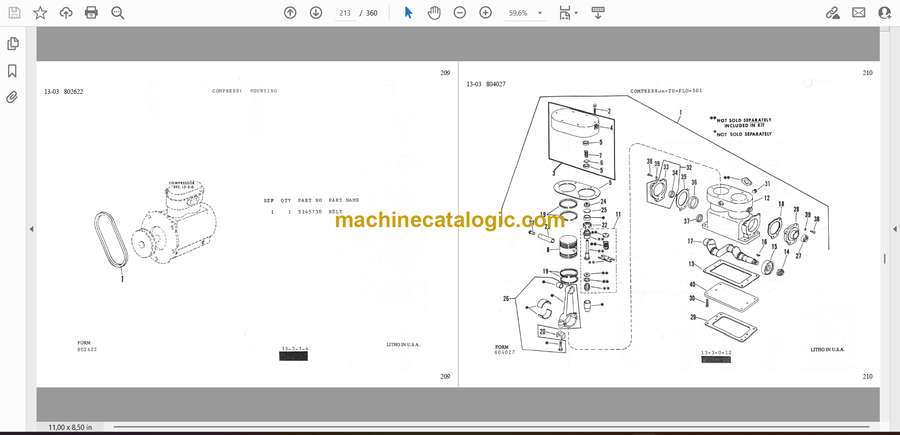Screen dimensions: 900x435
Task: Click the page number 209 at bottom
Action: tap(445, 376)
